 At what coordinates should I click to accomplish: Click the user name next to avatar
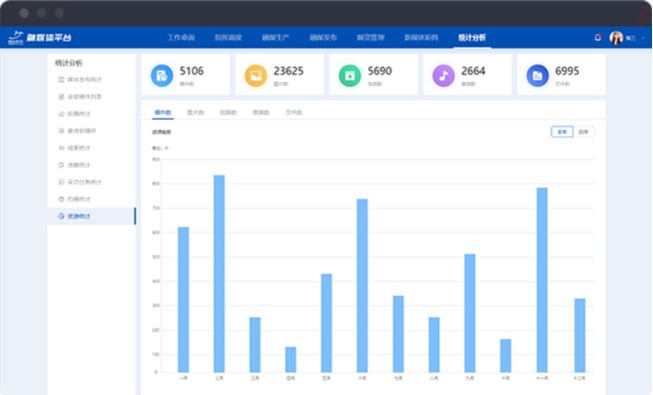[x=631, y=38]
